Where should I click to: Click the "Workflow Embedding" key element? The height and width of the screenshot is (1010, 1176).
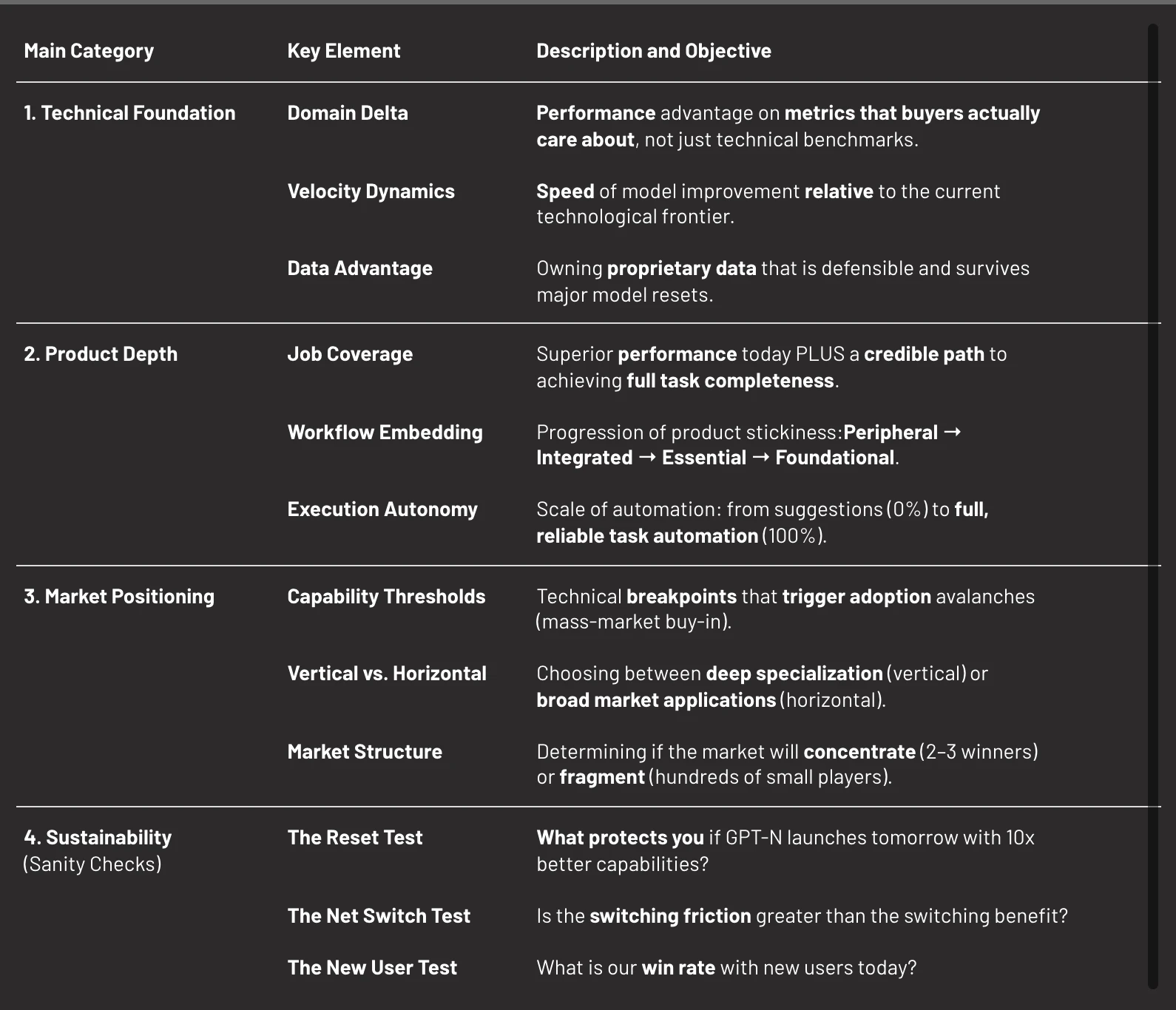pos(385,433)
